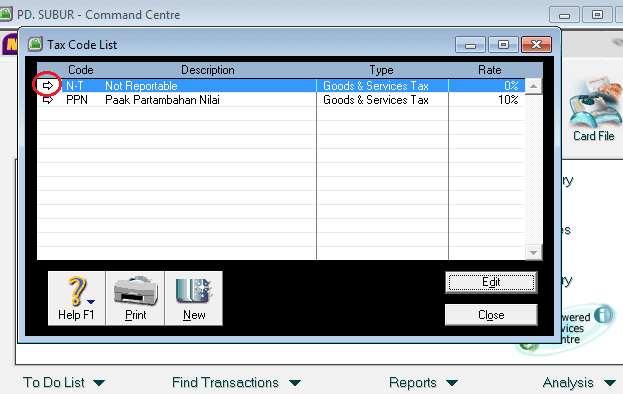Open zoom arrow for N-T tax code

pos(48,85)
